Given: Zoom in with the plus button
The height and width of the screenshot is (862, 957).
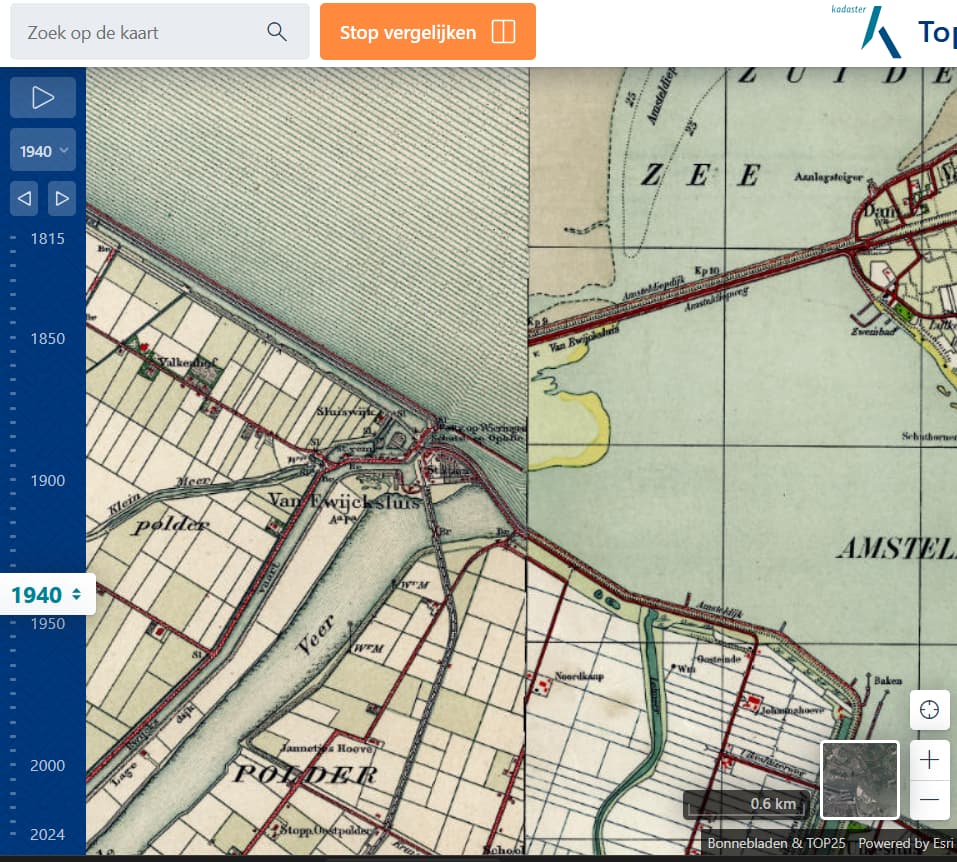Looking at the screenshot, I should (x=929, y=760).
